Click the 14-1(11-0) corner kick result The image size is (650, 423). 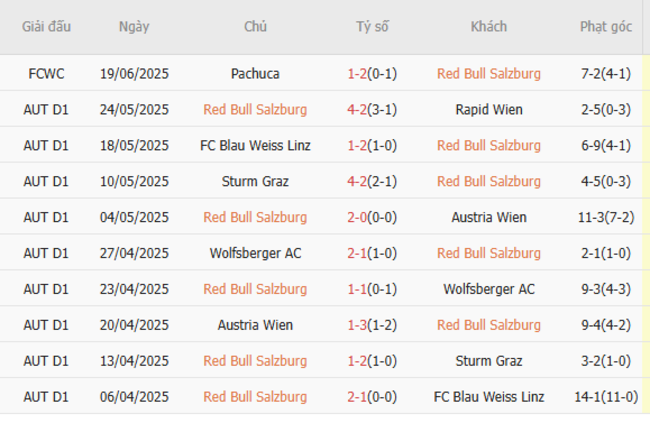point(606,397)
